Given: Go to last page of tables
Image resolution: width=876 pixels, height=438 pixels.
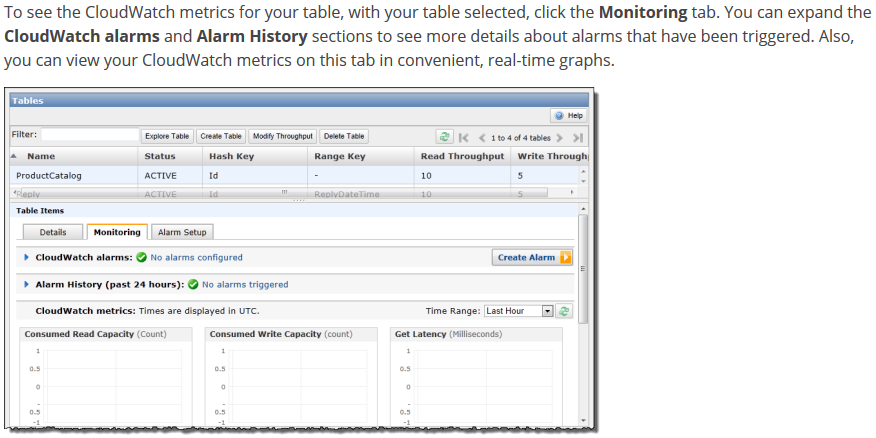Looking at the screenshot, I should coord(578,137).
